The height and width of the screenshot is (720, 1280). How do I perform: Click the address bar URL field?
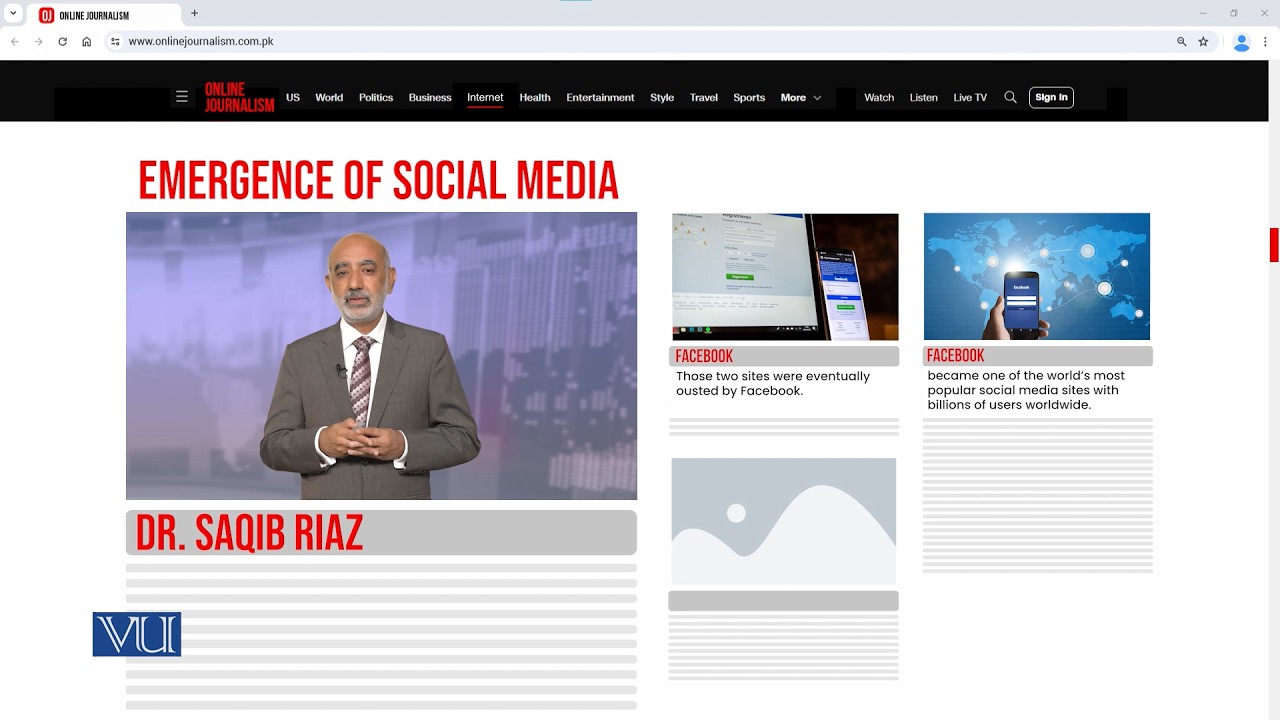[640, 42]
